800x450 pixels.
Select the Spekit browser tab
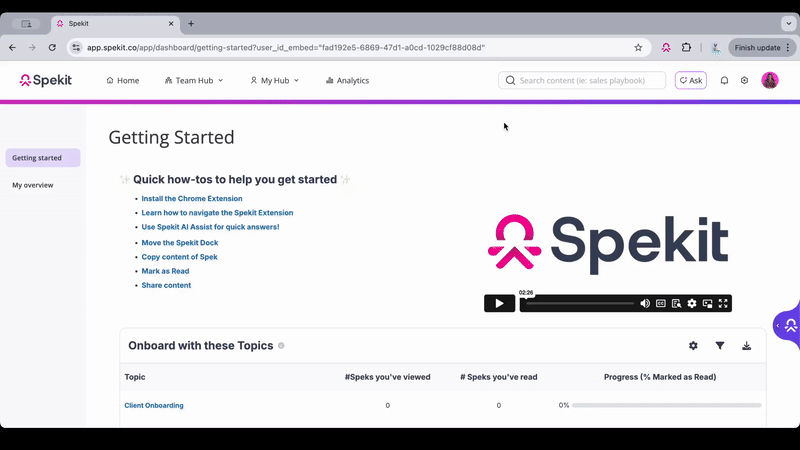tap(114, 23)
